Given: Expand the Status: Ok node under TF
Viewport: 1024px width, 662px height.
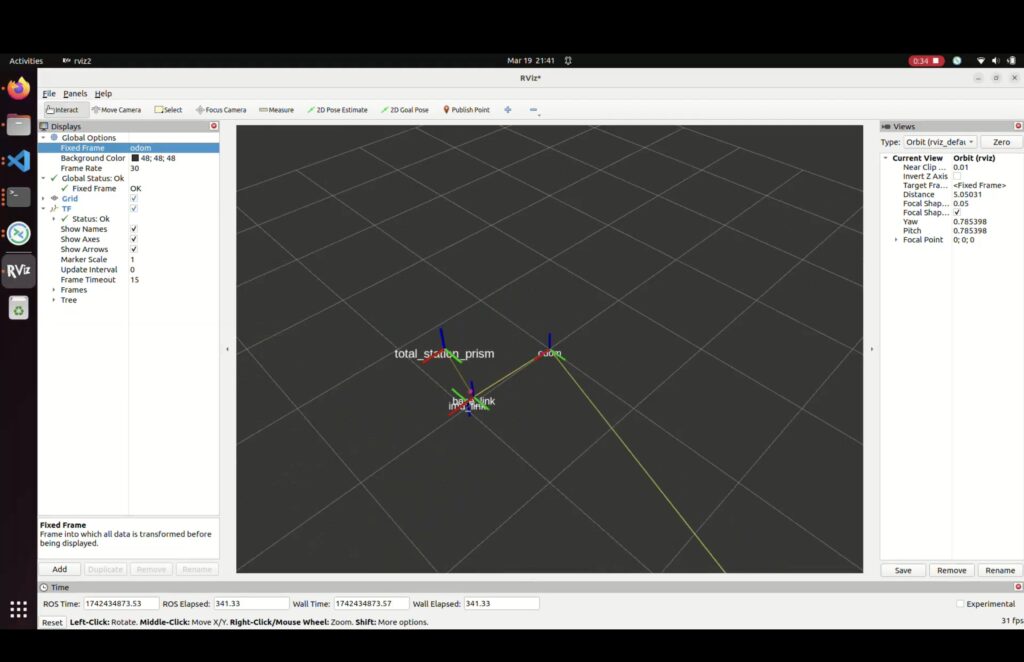Looking at the screenshot, I should [x=54, y=219].
